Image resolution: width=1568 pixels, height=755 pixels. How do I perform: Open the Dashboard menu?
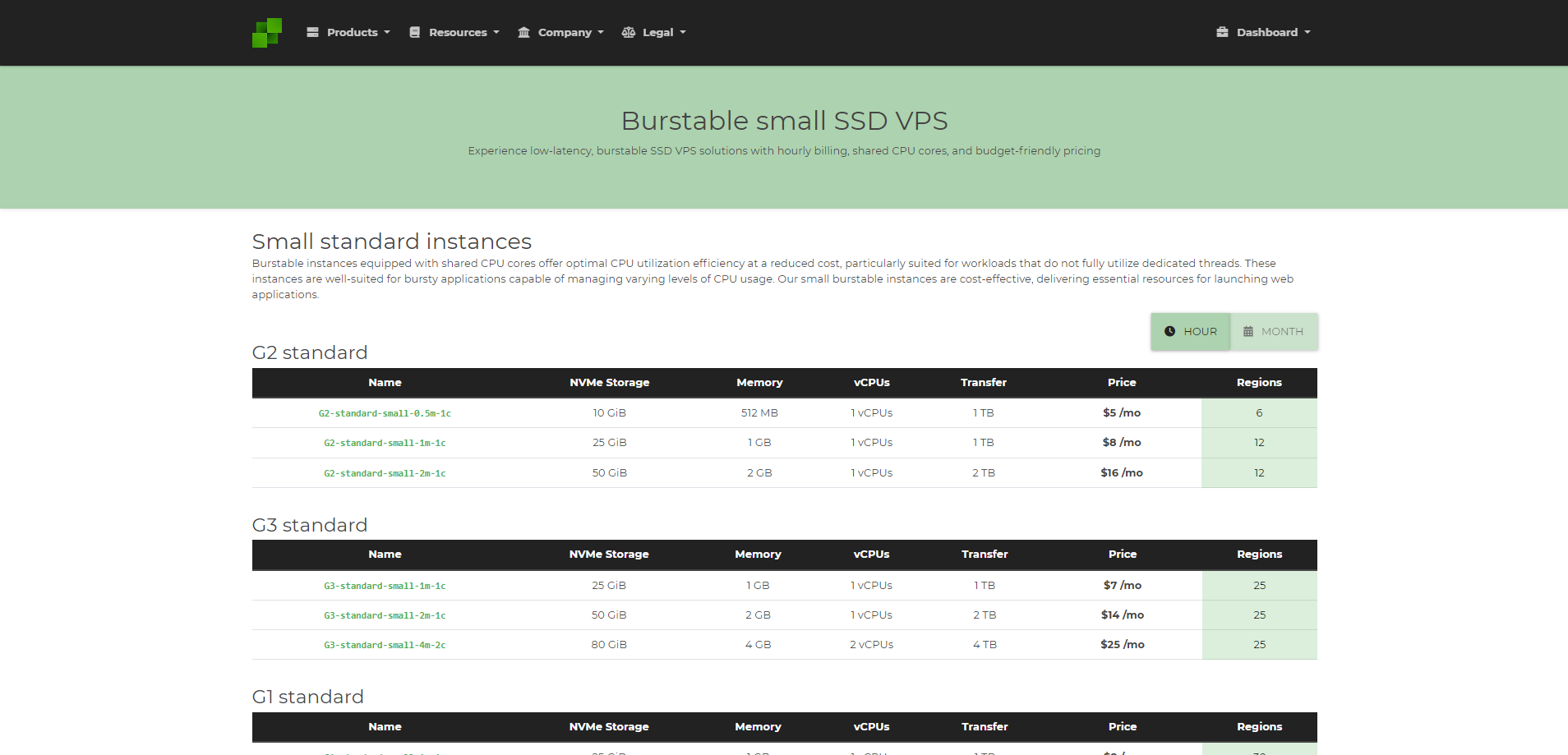[1264, 32]
